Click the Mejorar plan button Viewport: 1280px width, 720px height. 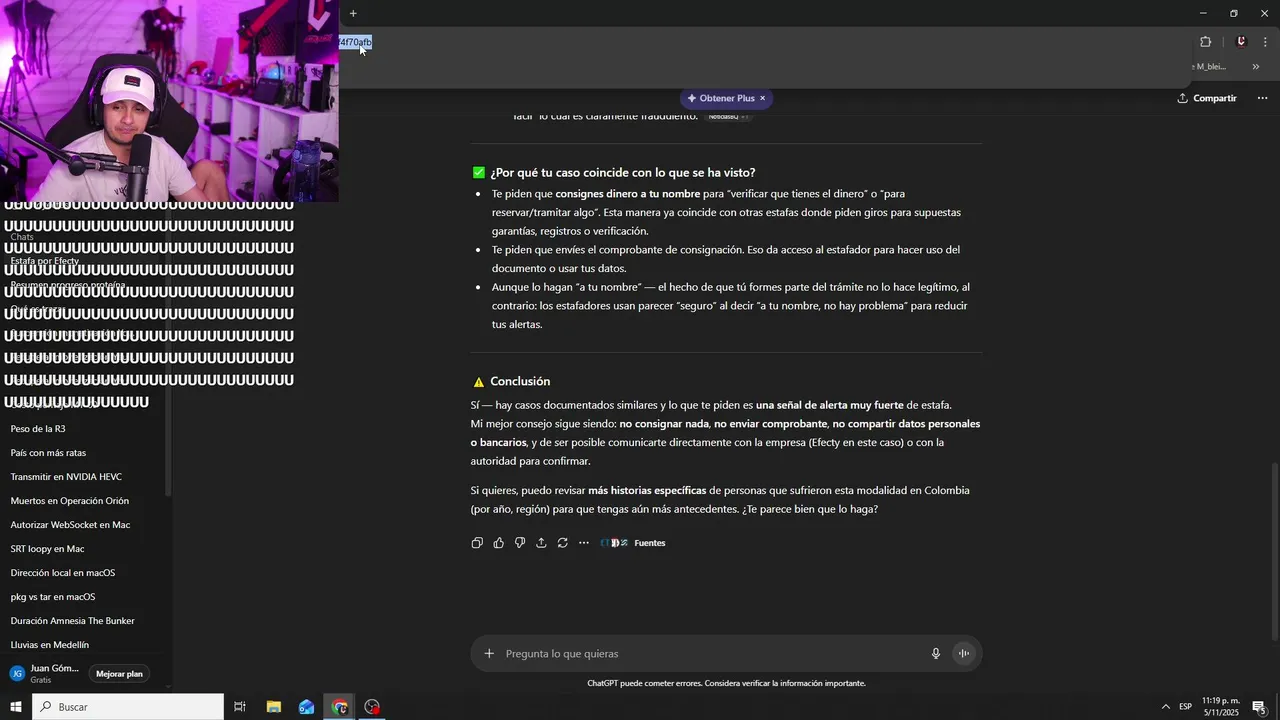click(119, 674)
